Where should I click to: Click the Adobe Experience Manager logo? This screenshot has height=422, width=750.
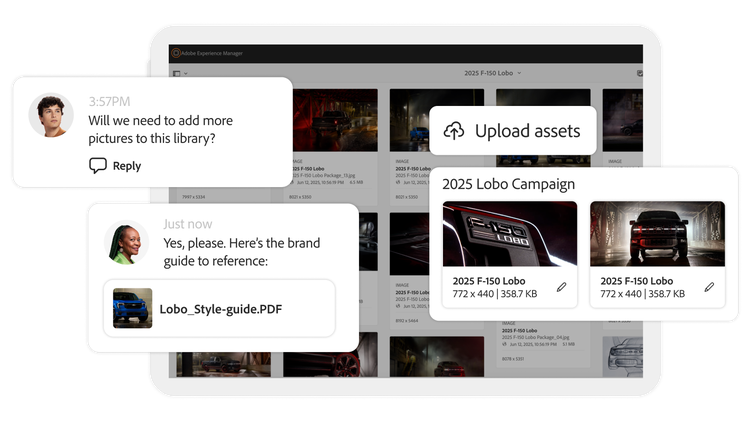[176, 54]
